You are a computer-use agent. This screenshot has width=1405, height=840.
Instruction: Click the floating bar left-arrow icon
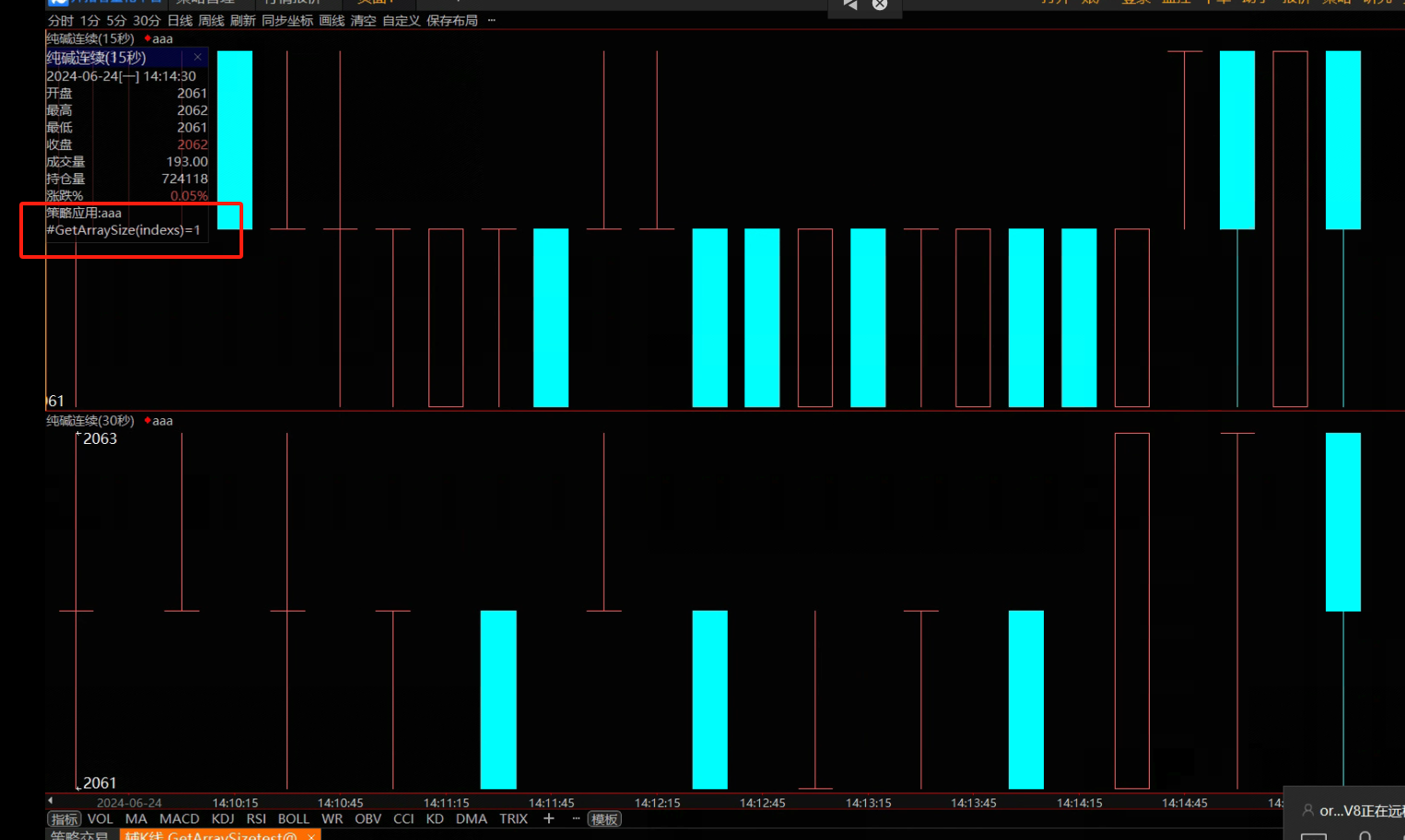point(850,5)
